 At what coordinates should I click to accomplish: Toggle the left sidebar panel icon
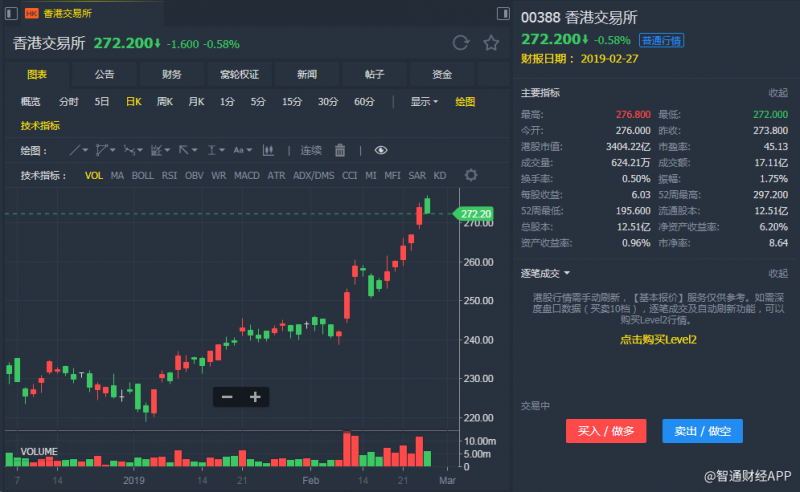[11, 13]
